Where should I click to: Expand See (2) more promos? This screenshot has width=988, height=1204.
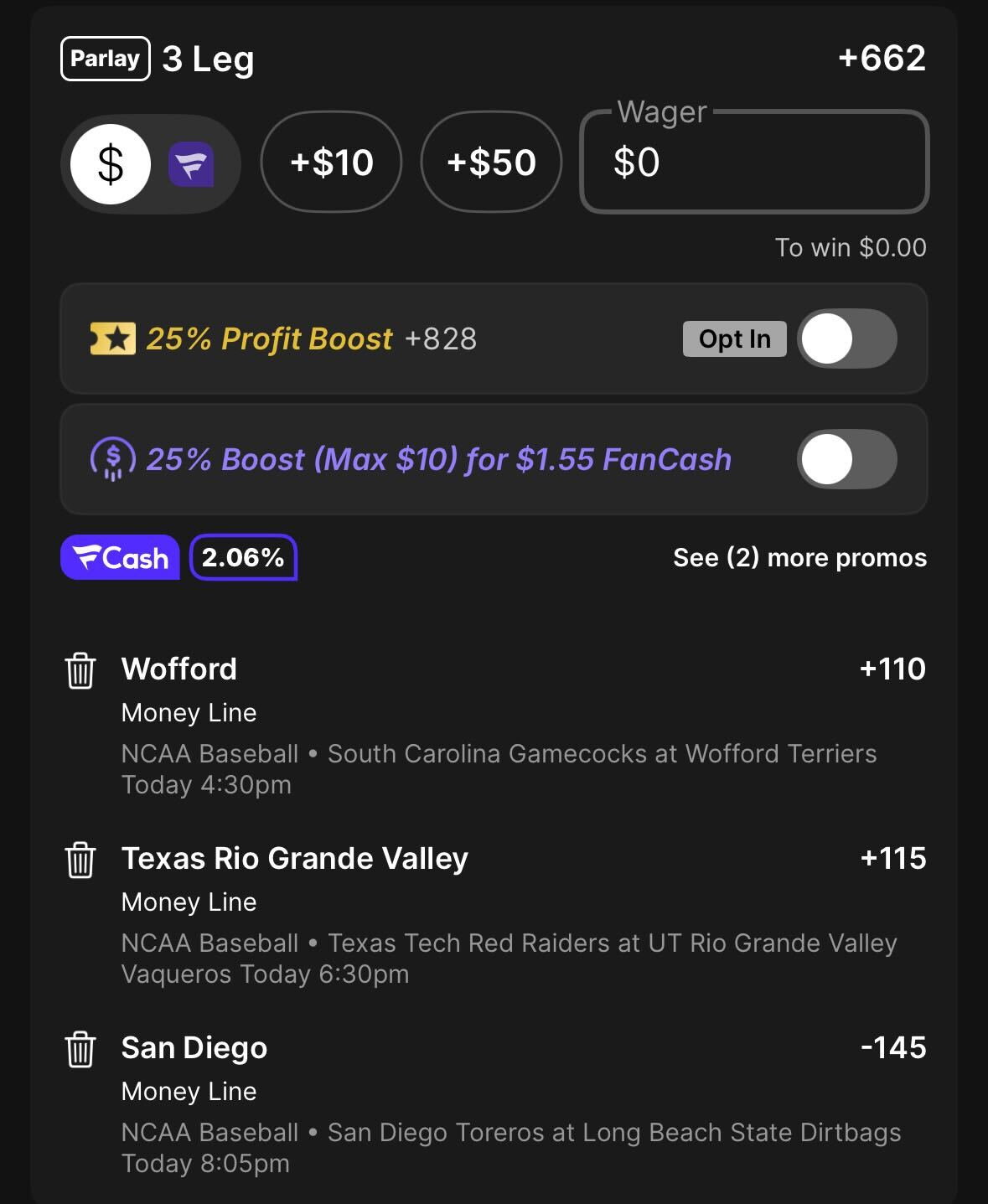coord(799,558)
